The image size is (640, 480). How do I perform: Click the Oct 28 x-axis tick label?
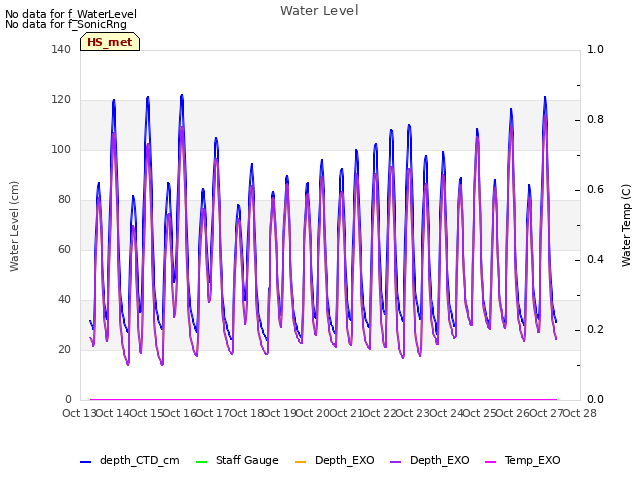tap(580, 413)
